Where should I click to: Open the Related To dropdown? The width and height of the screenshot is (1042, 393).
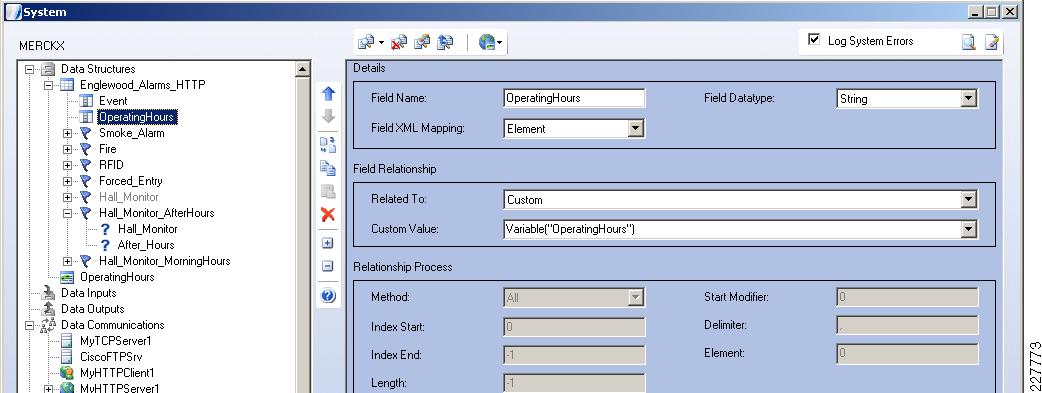click(x=968, y=199)
